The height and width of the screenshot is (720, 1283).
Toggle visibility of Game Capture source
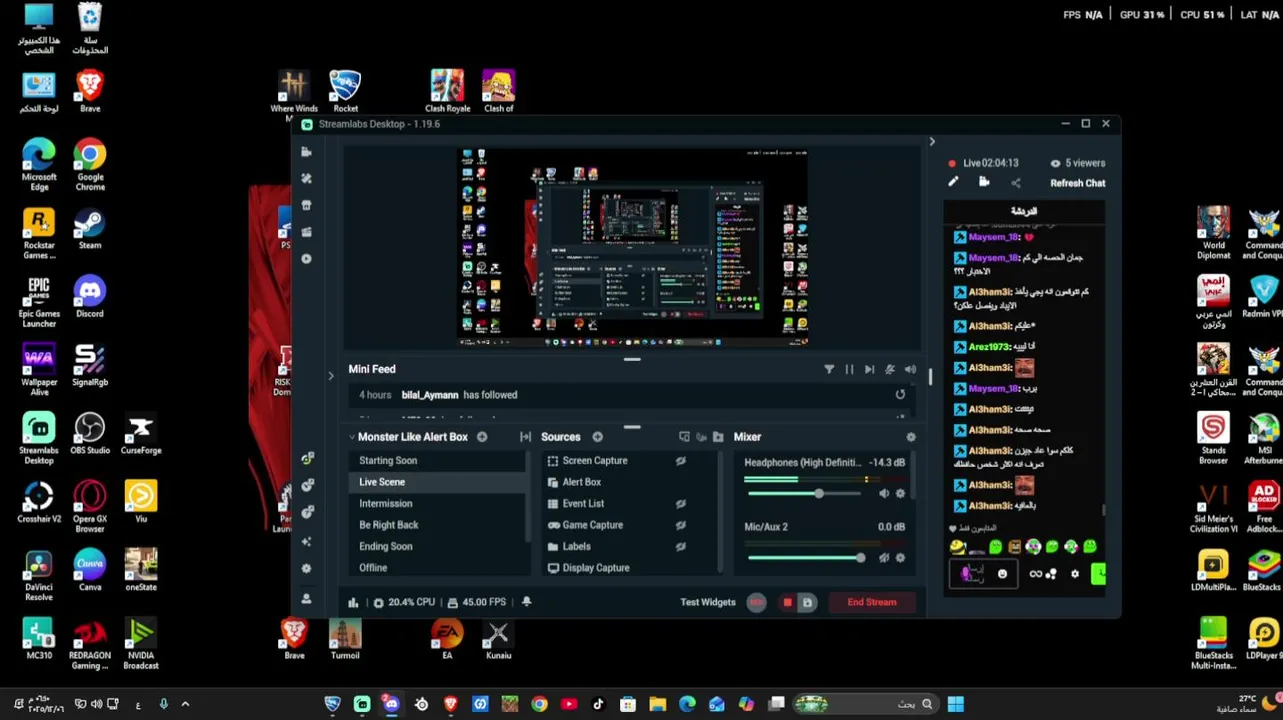(680, 525)
